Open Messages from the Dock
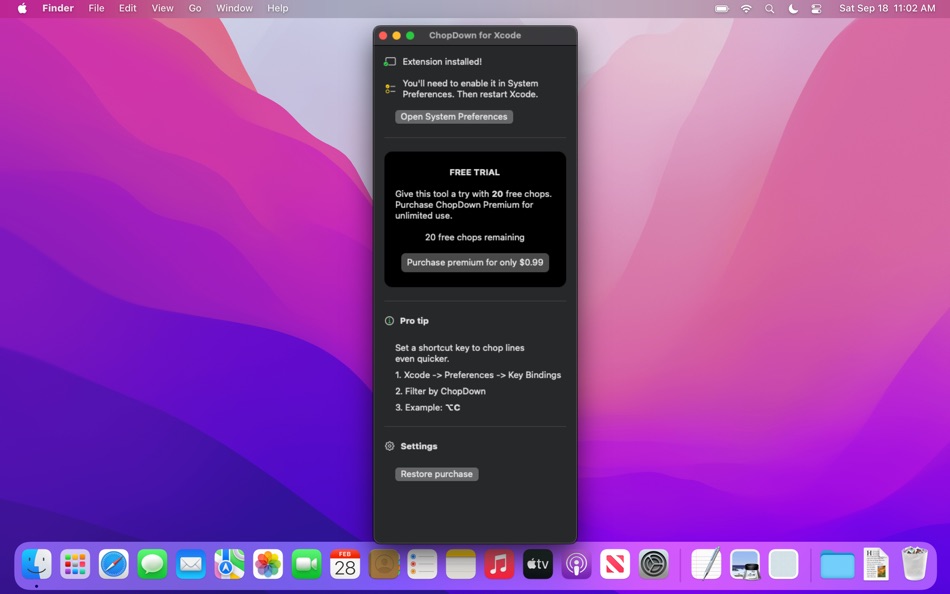This screenshot has width=950, height=594. click(152, 564)
